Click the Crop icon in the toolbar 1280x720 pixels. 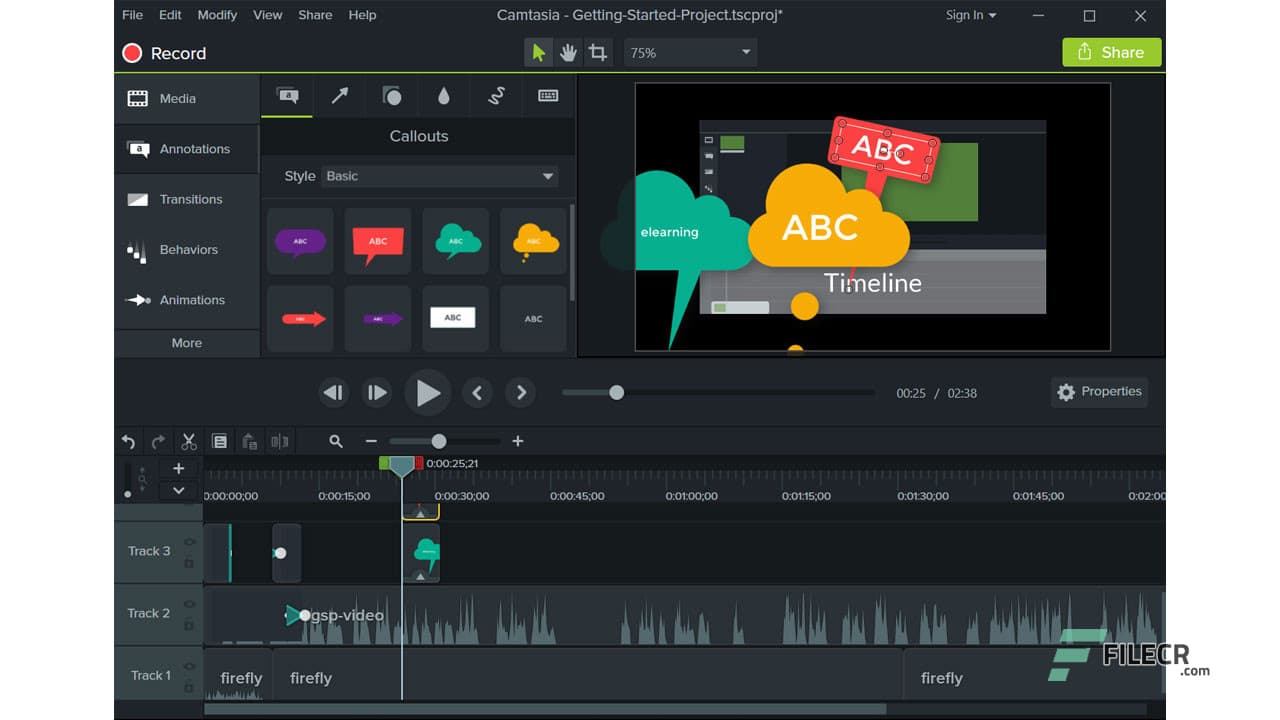[597, 52]
